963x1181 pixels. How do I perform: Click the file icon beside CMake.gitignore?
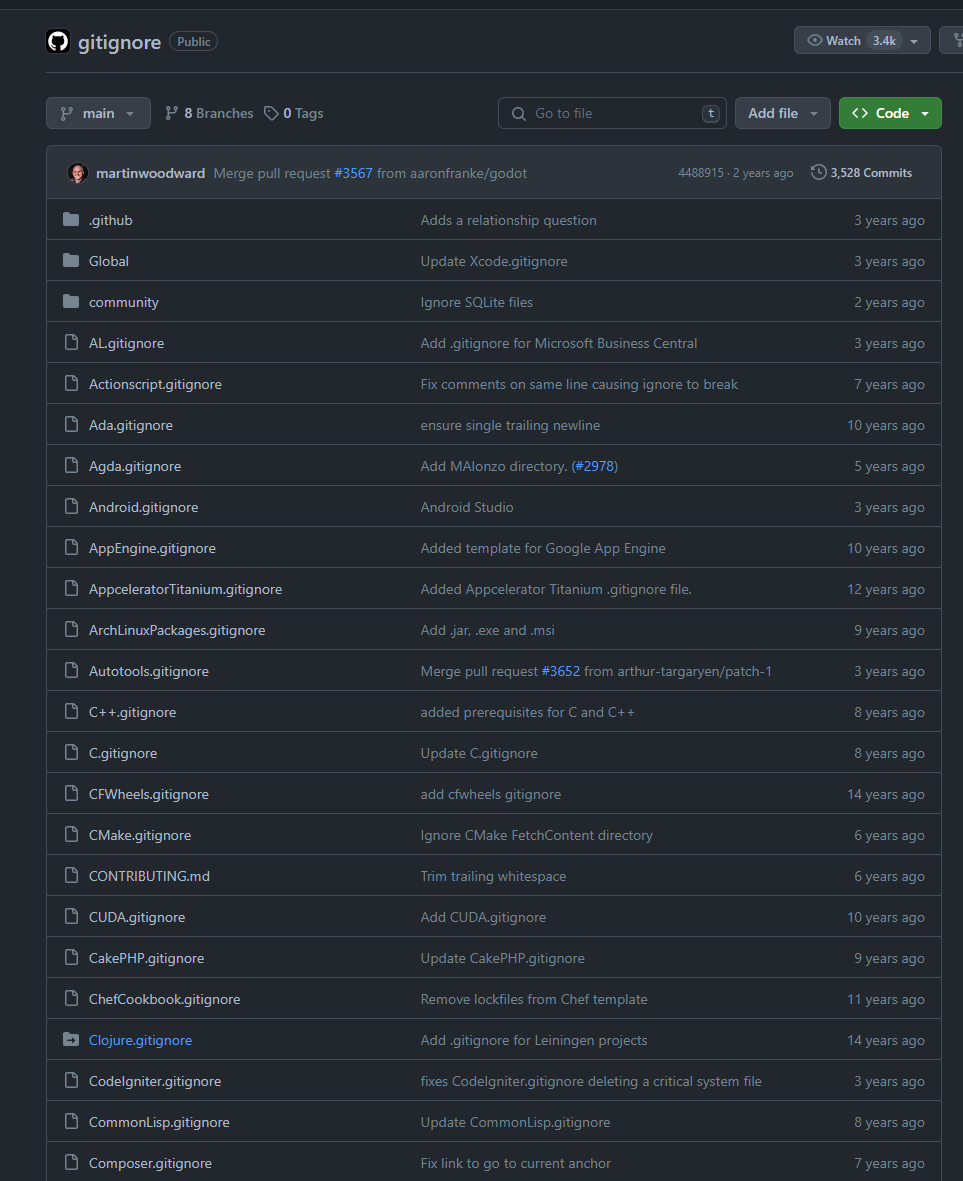coord(72,835)
